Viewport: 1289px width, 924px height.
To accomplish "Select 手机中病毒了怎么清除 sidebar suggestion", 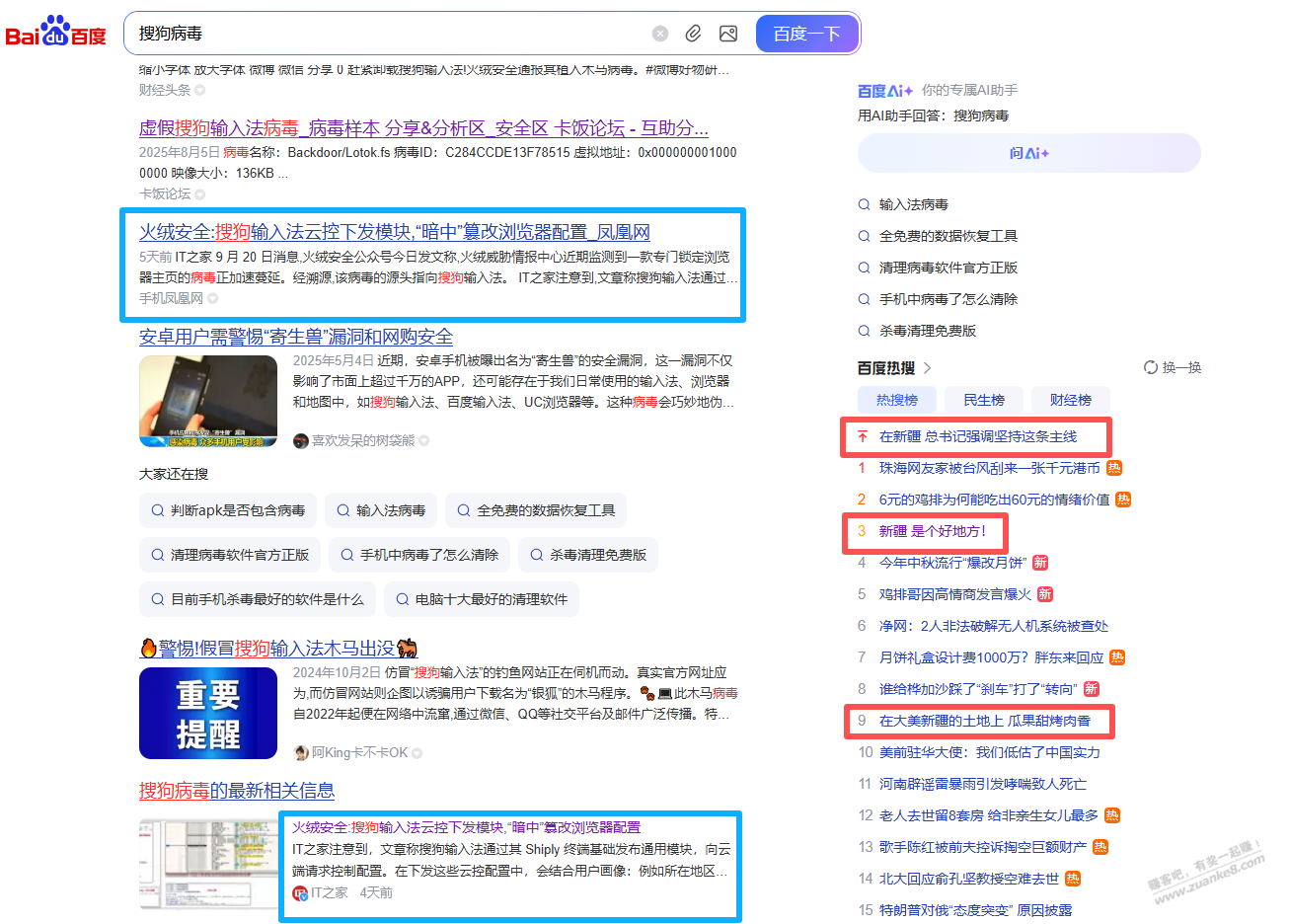I will (x=948, y=299).
